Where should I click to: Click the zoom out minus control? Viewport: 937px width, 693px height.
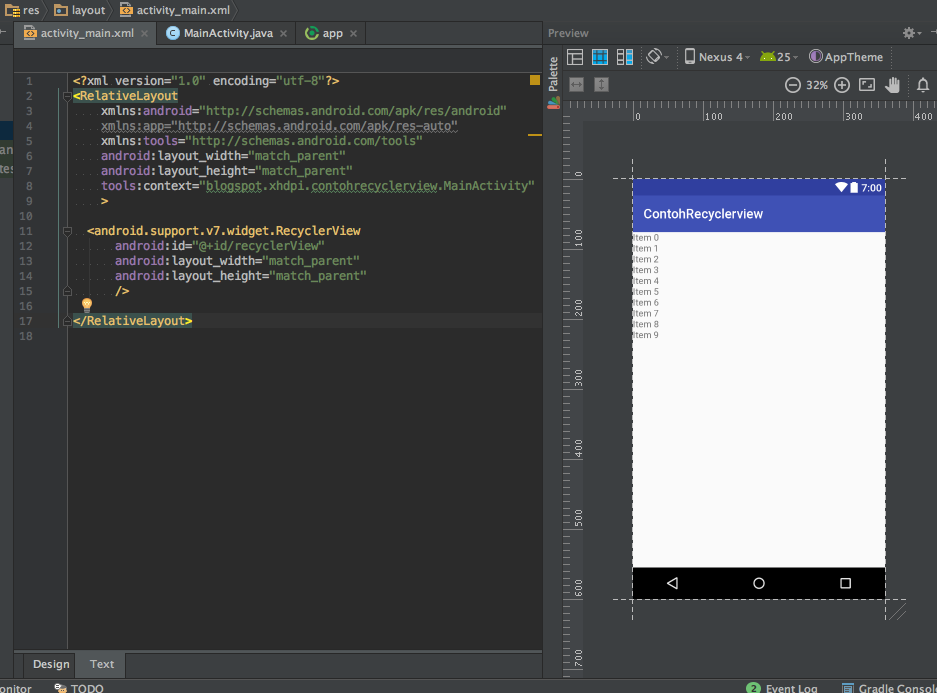pyautogui.click(x=792, y=85)
